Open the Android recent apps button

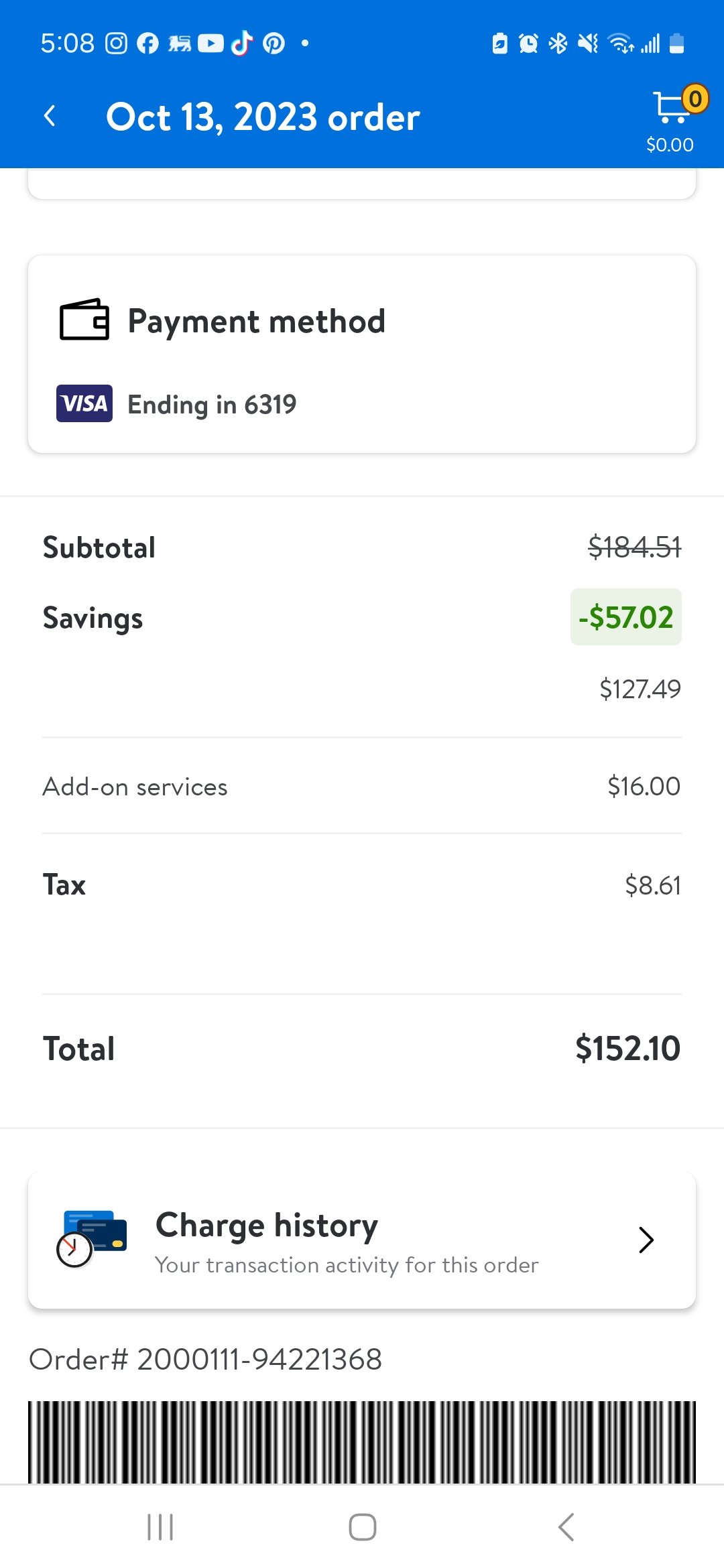pos(160,1528)
